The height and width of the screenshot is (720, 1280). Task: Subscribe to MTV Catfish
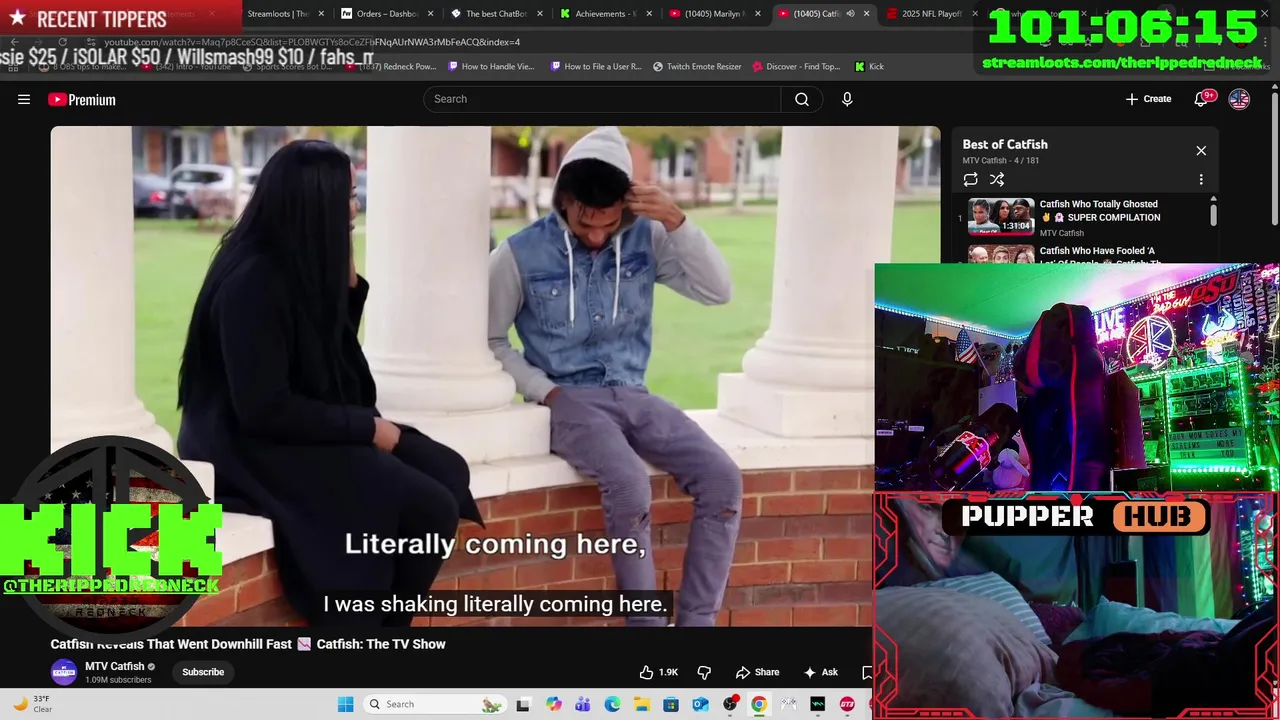(203, 672)
